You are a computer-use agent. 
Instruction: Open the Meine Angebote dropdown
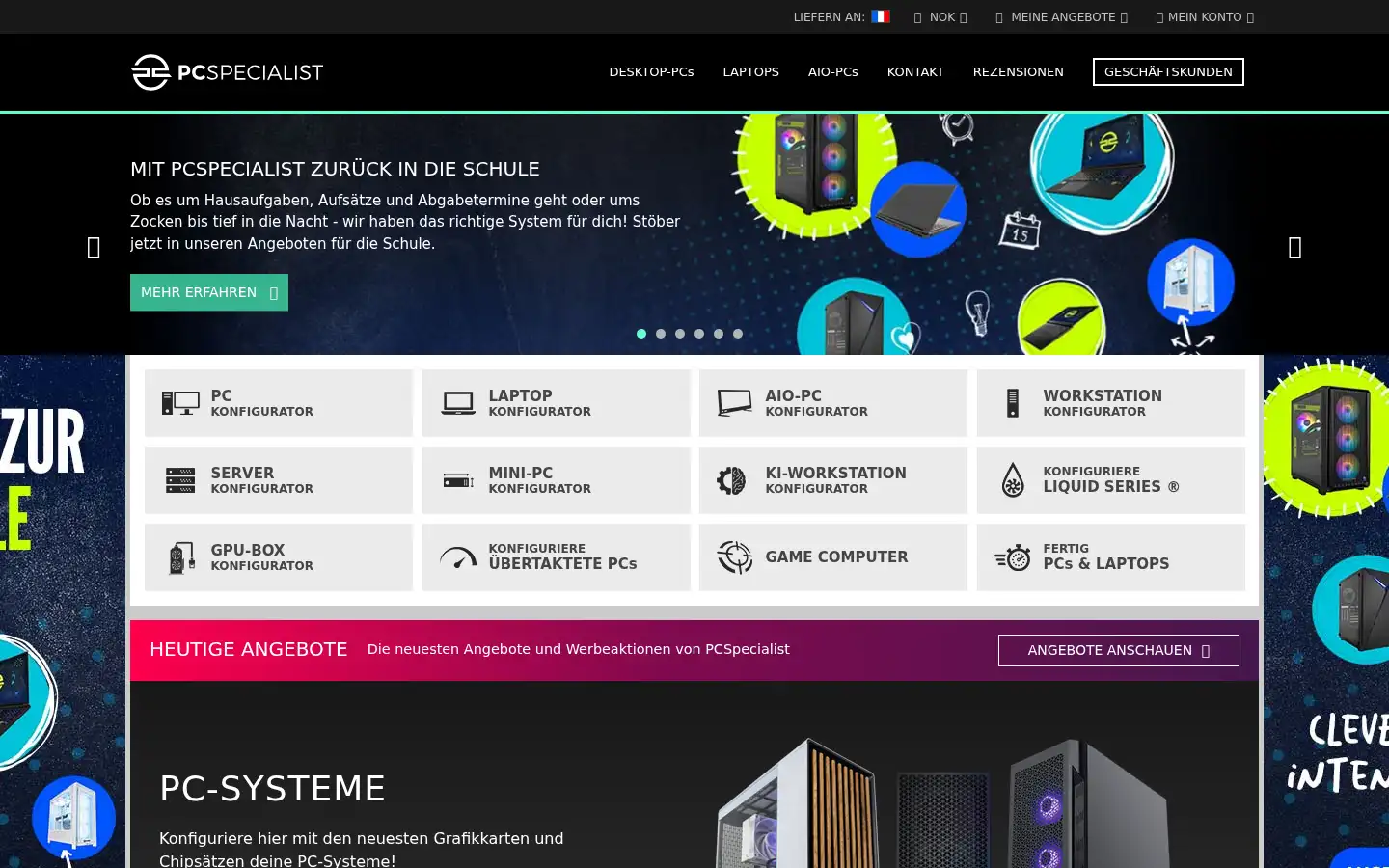(x=1061, y=17)
